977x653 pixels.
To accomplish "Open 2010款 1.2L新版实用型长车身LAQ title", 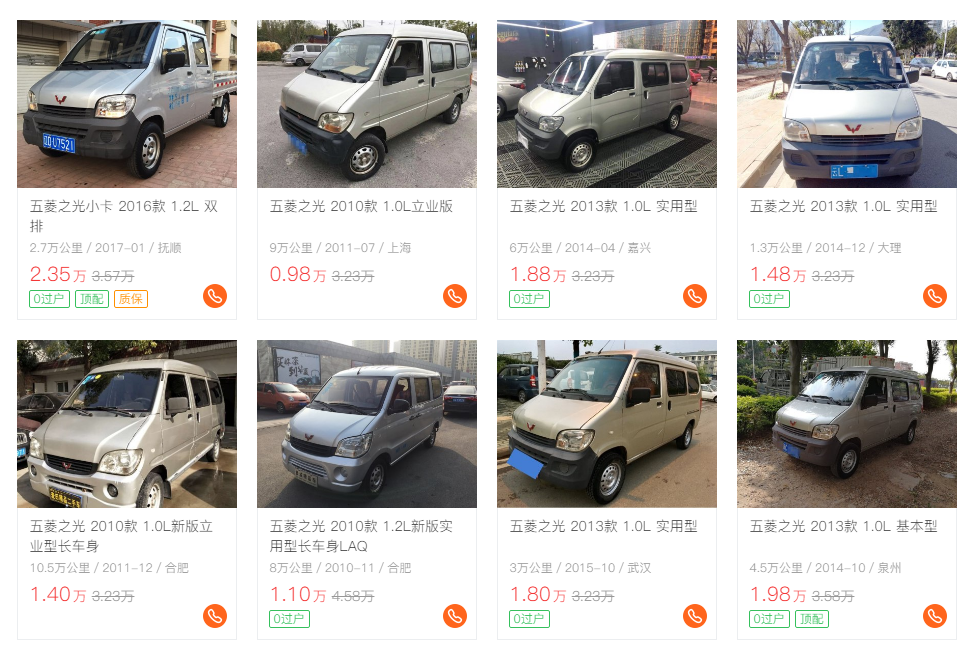I will coord(361,536).
